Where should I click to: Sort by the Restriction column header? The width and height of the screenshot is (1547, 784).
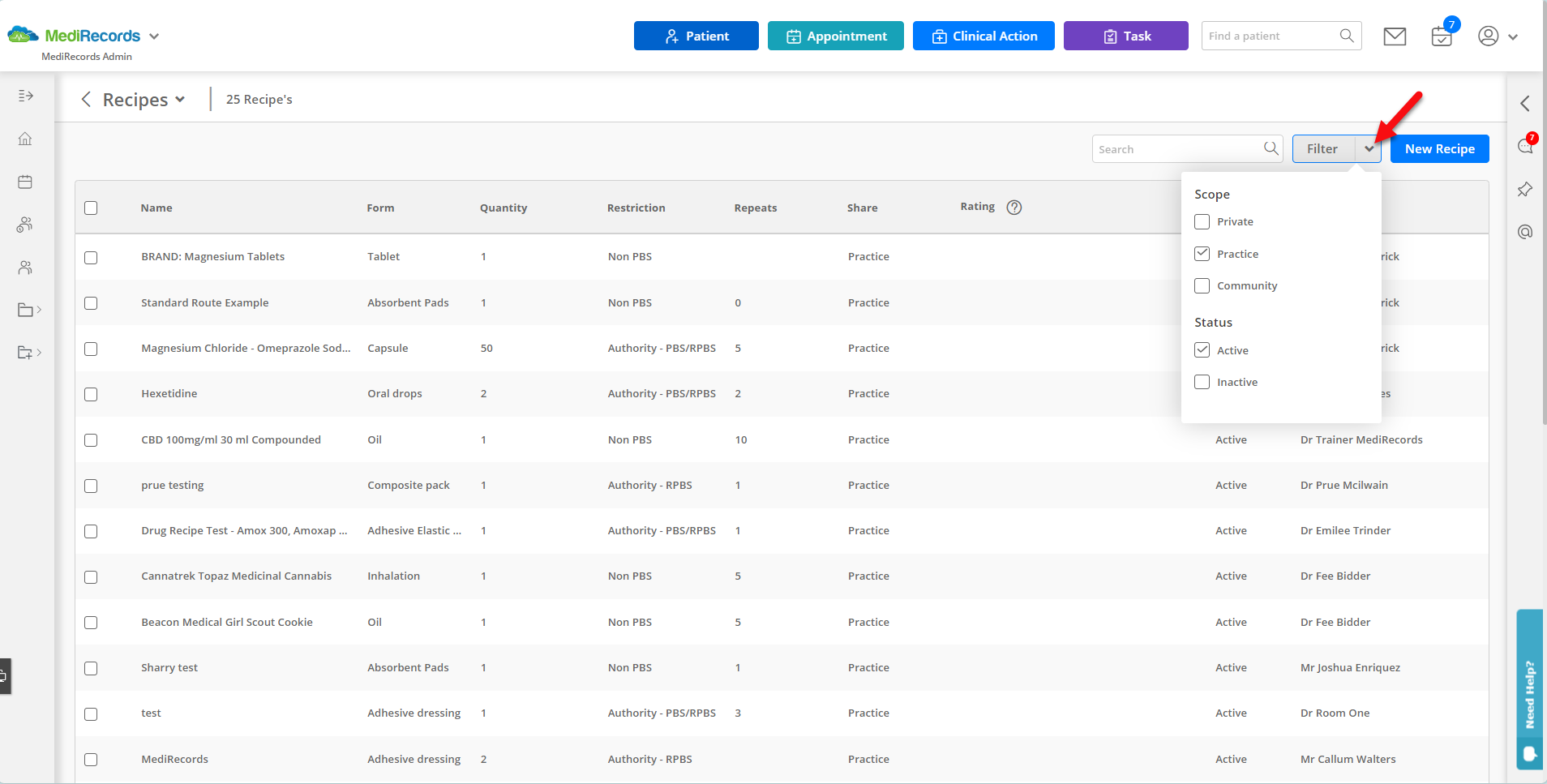(636, 208)
